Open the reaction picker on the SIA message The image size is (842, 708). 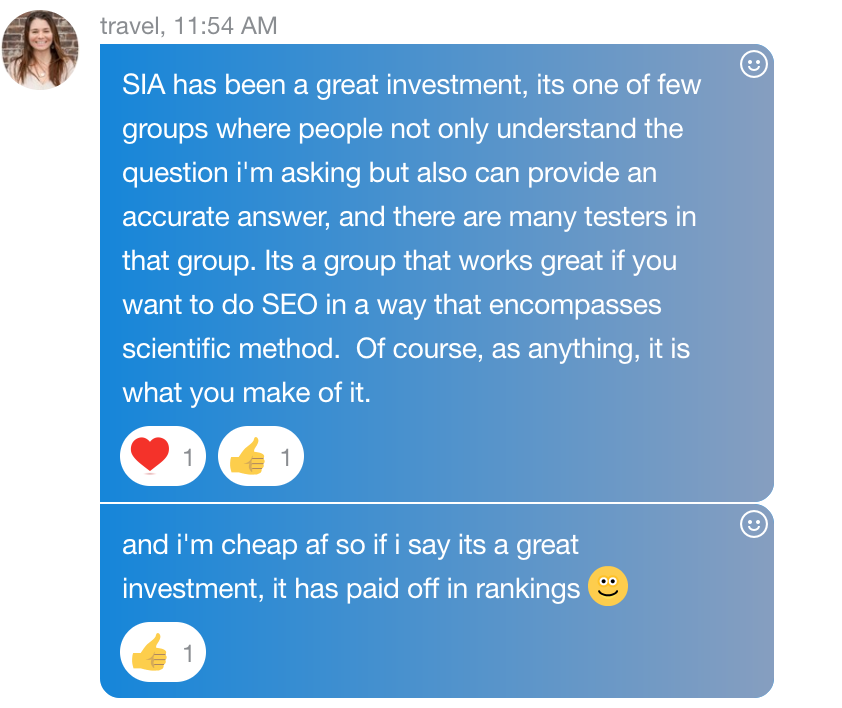point(754,65)
